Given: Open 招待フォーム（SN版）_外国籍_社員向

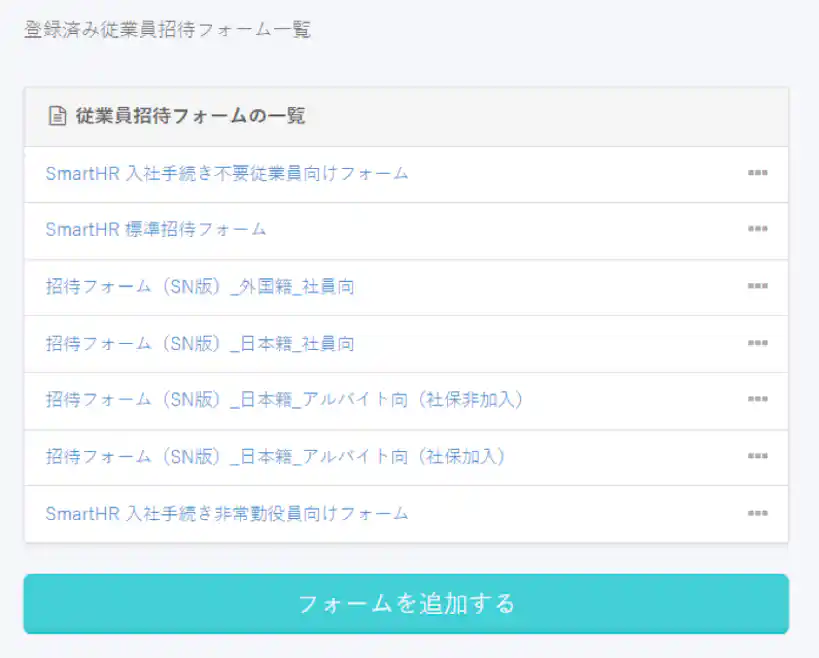Looking at the screenshot, I should coord(200,287).
